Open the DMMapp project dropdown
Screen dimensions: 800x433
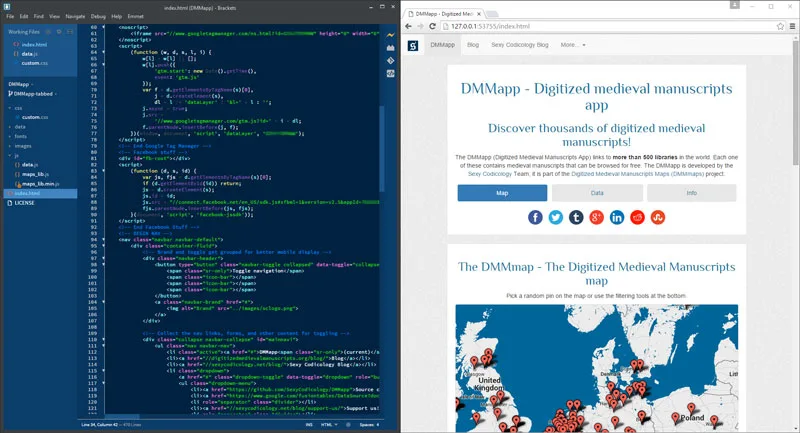[21, 84]
